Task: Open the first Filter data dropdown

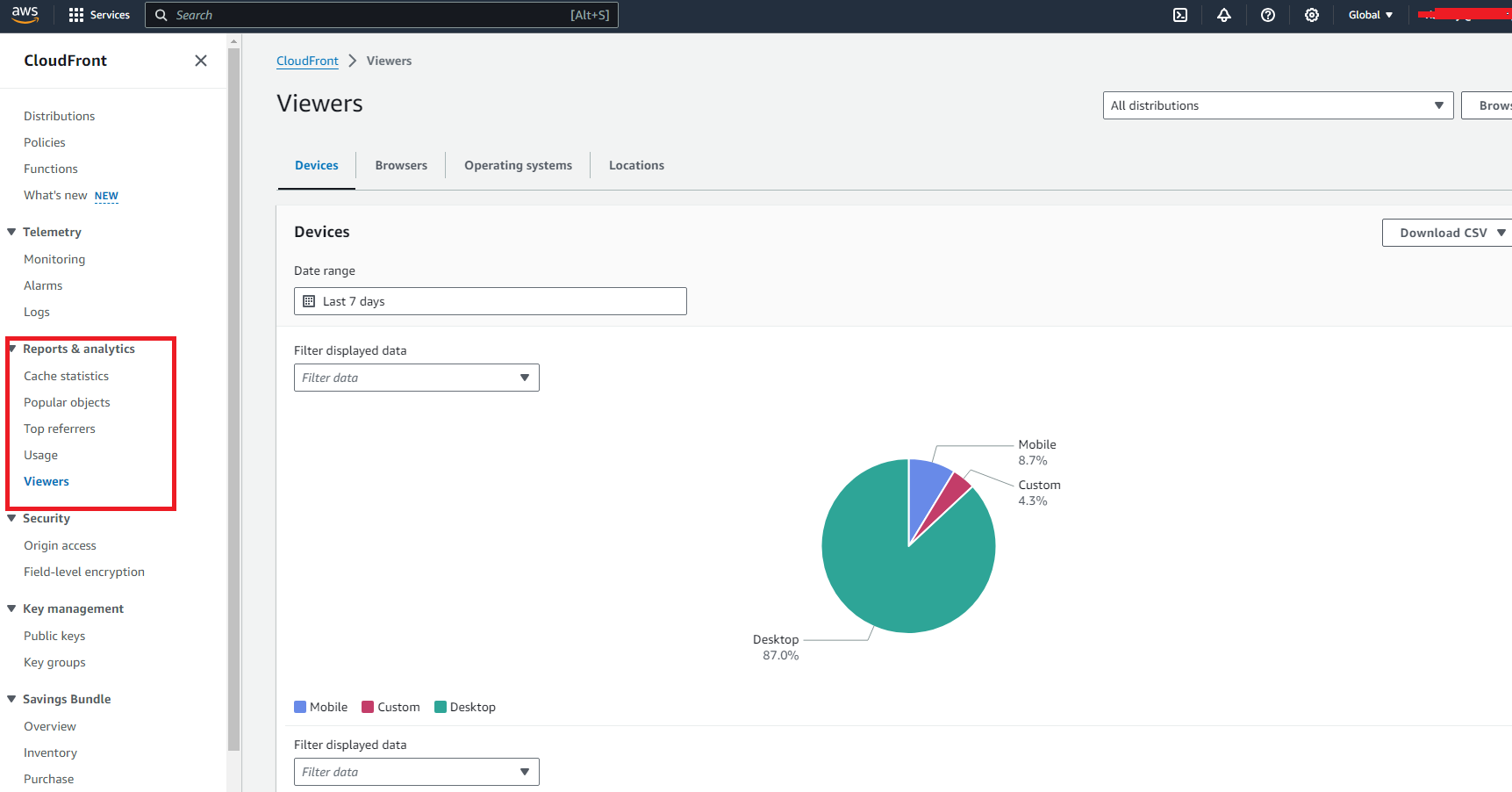Action: tap(417, 378)
